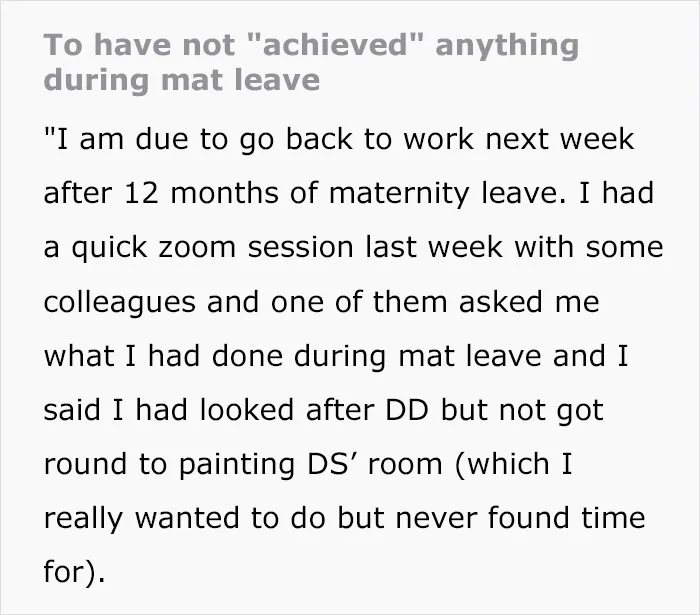Click the number "12" before months
700x615 pixels.
141,193
